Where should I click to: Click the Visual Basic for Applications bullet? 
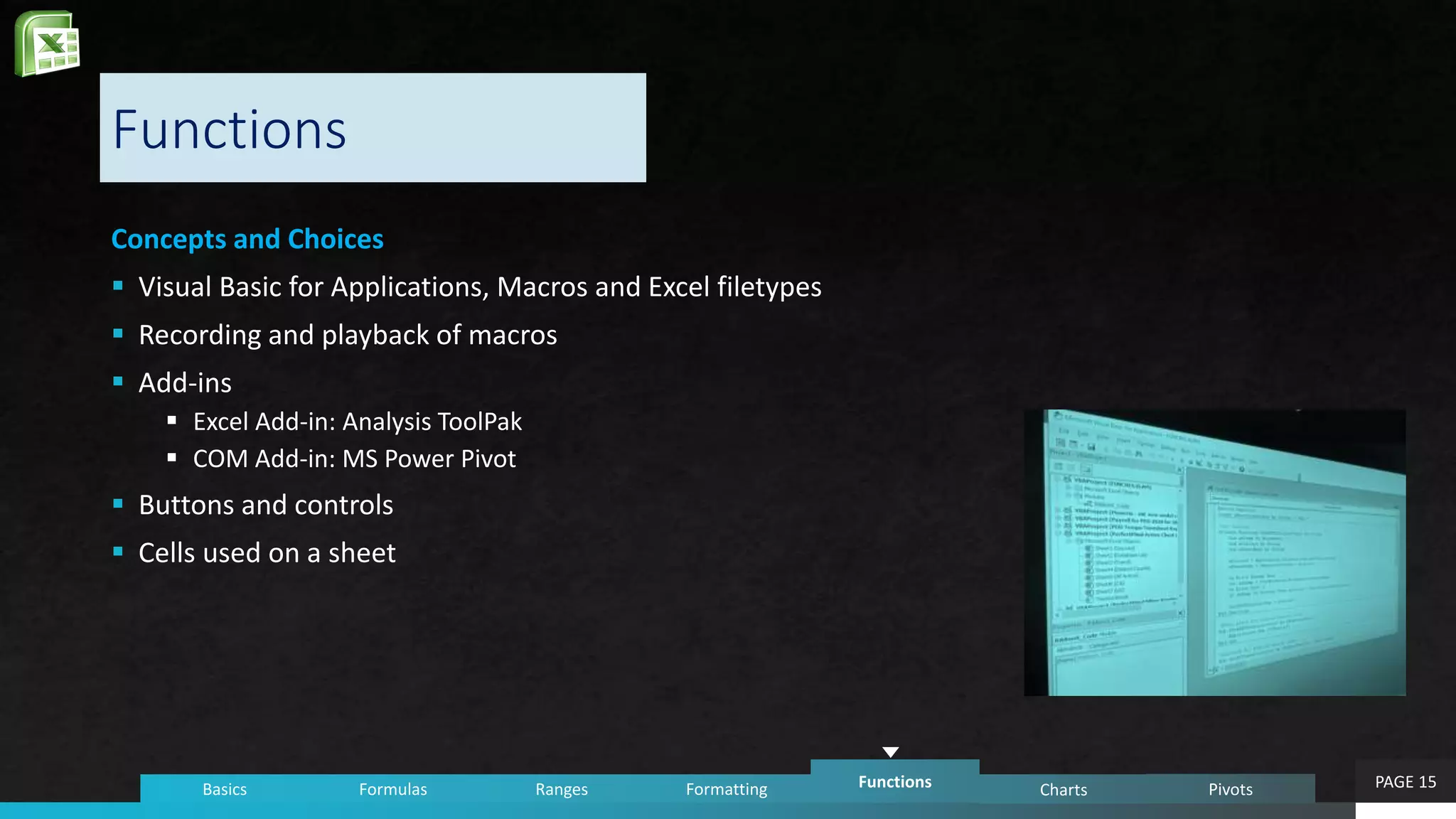tap(479, 287)
